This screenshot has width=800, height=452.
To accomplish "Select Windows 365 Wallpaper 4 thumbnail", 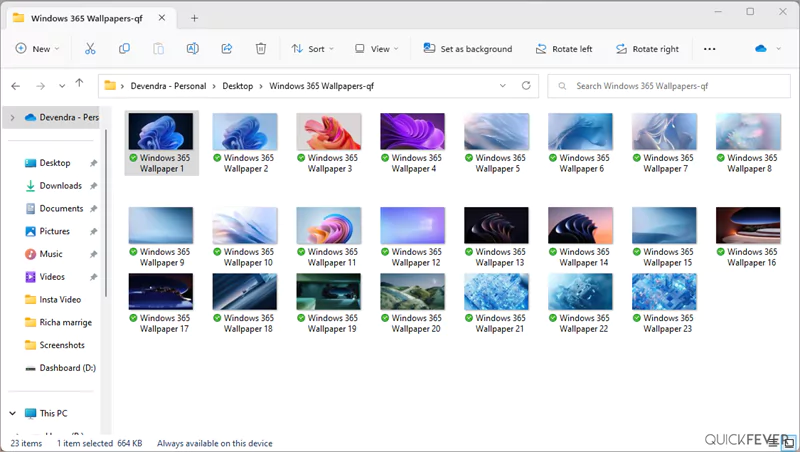I will click(x=412, y=132).
